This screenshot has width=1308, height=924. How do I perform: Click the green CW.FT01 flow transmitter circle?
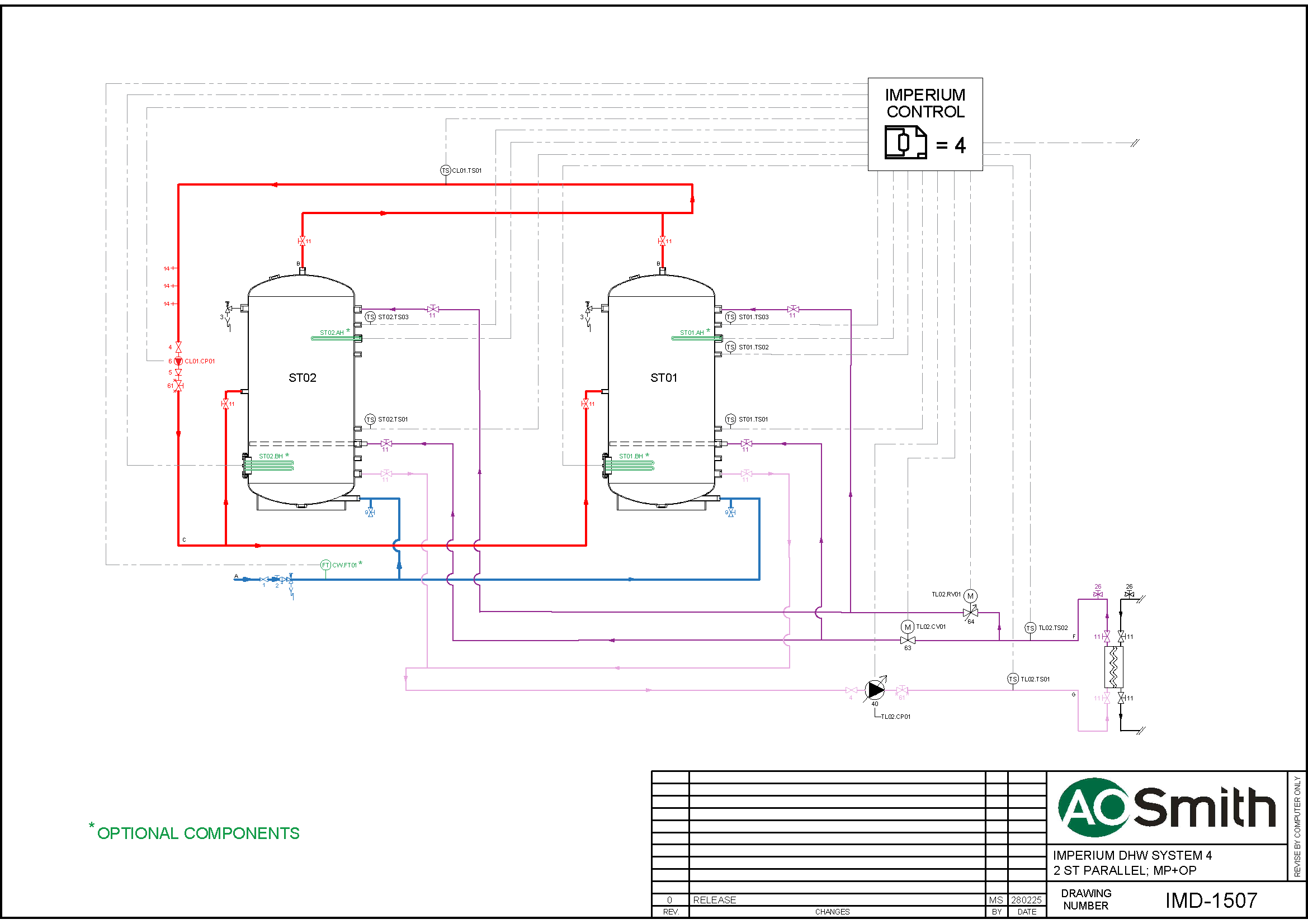[325, 565]
